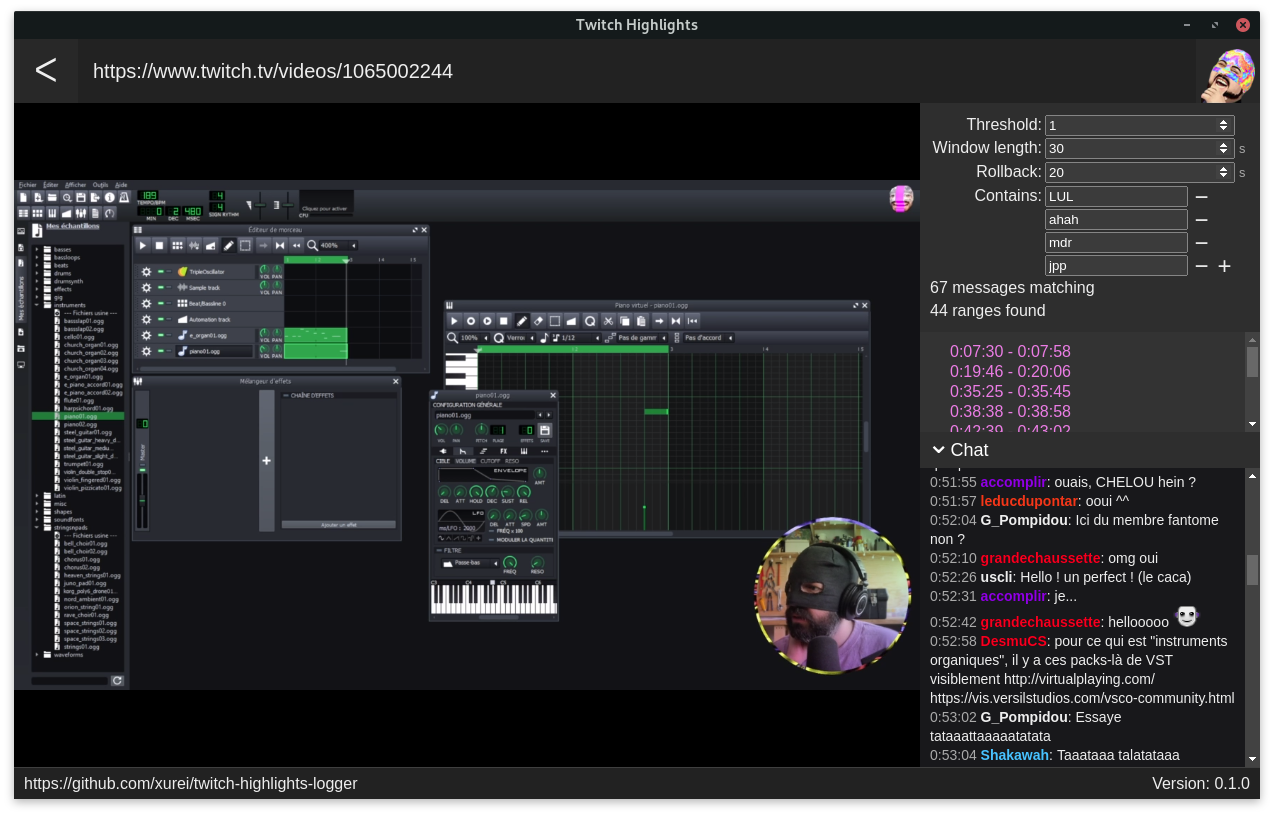This screenshot has width=1274, height=816.
Task: Open the twitch-highlights-logger GitHub link
Action: coord(190,783)
